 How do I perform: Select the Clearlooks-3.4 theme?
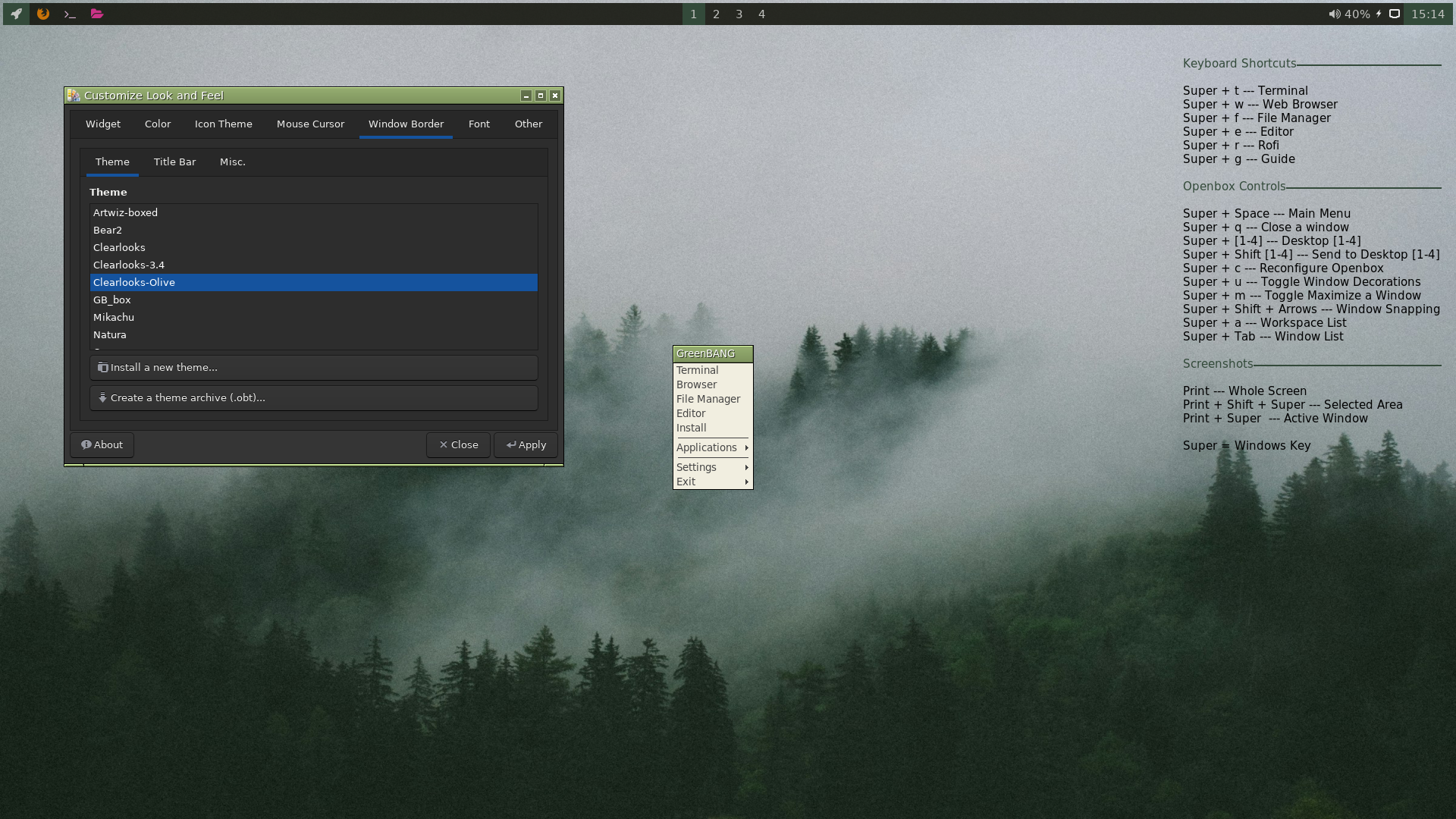point(314,265)
